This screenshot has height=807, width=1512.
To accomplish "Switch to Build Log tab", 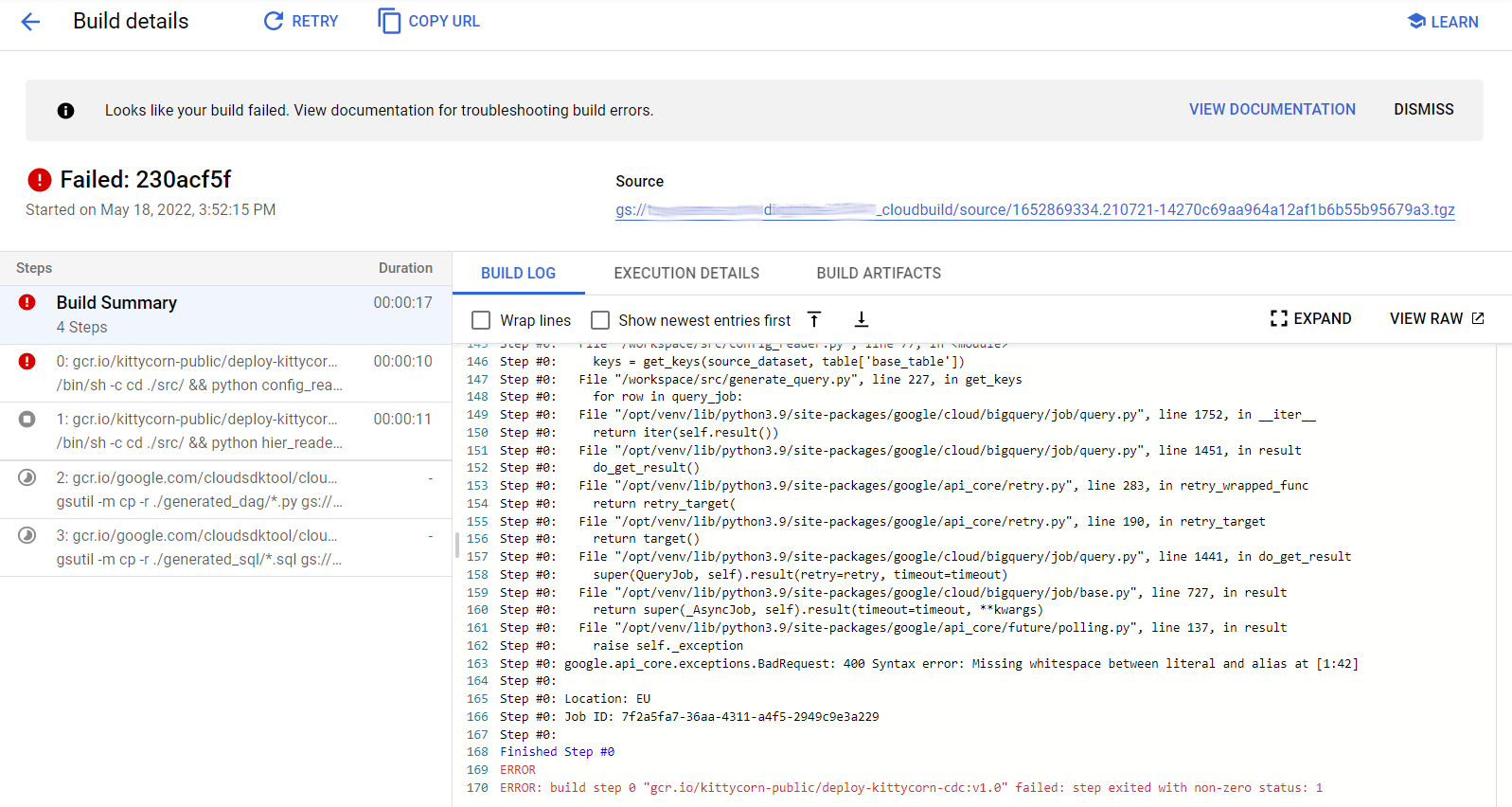I will coord(518,273).
